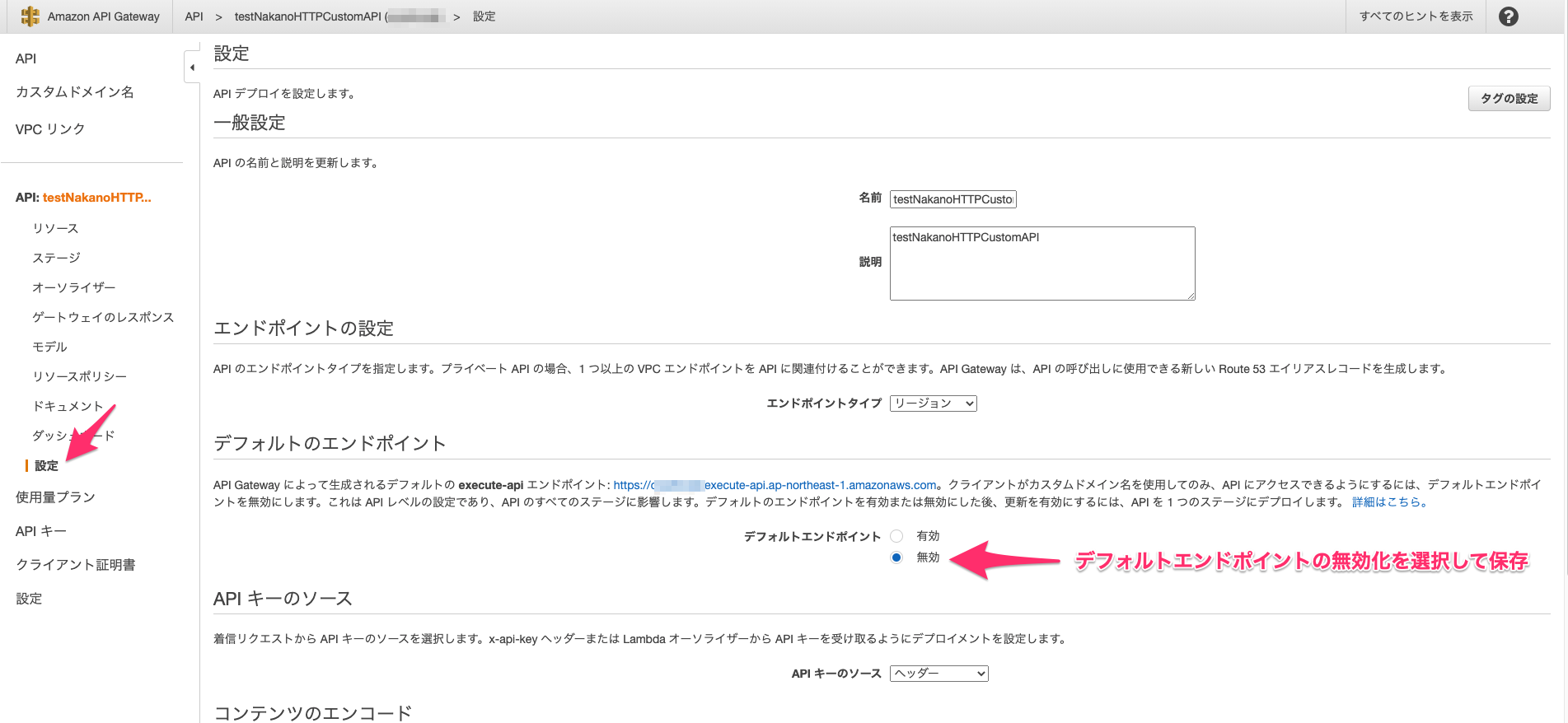Open リソース under the API
1568x723 pixels.
(x=55, y=228)
